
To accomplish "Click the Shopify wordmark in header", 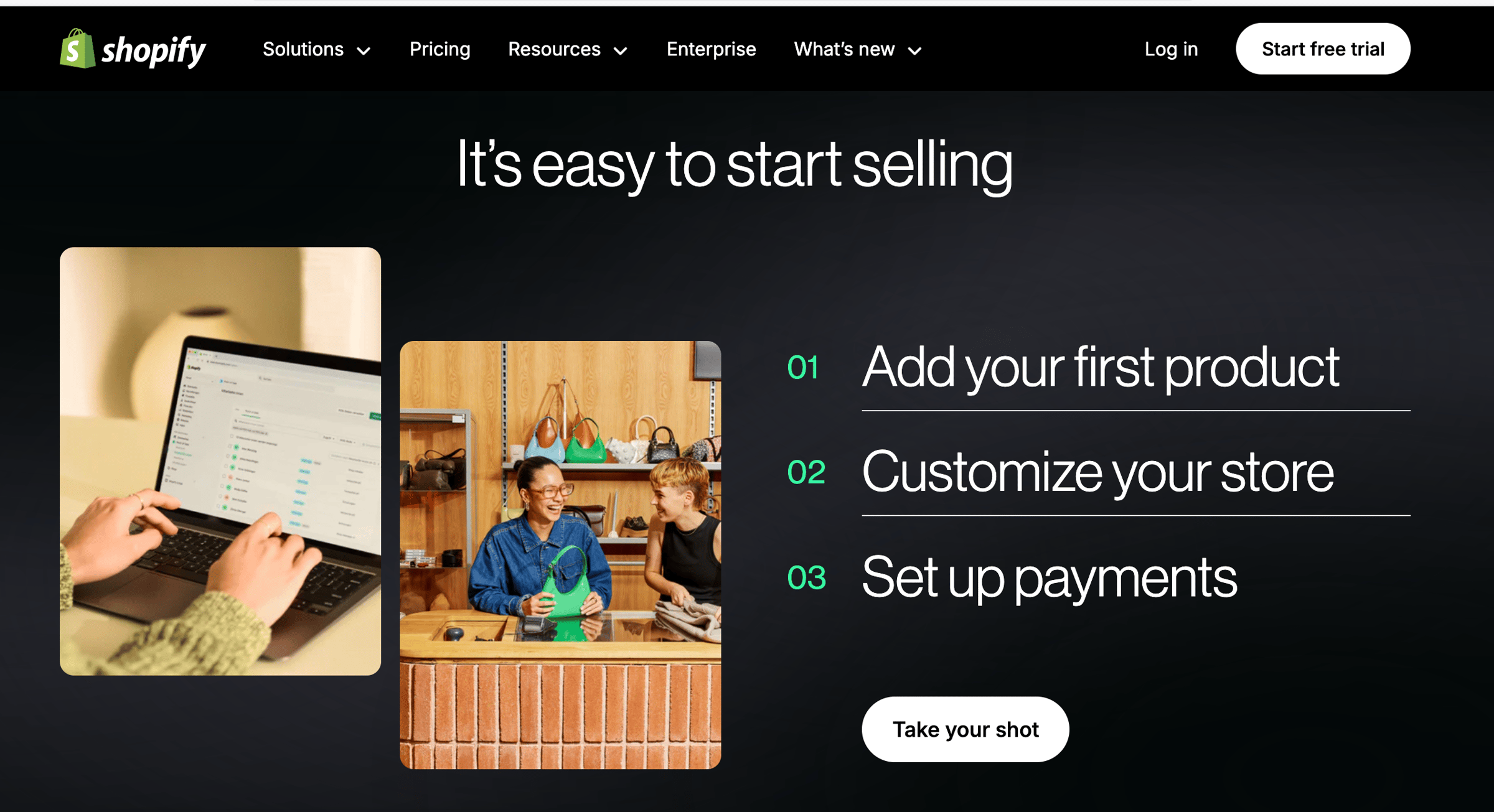I will coord(154,50).
